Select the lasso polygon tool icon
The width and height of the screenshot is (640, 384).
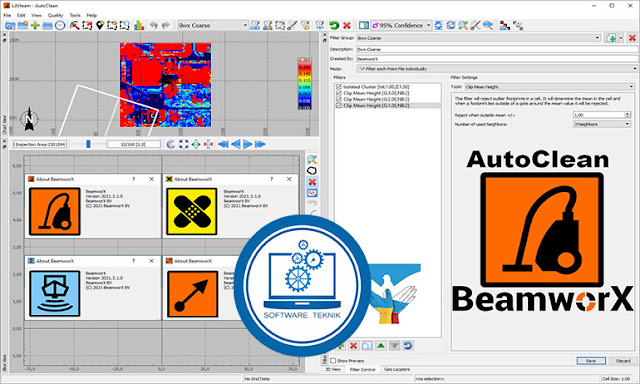tap(312, 171)
